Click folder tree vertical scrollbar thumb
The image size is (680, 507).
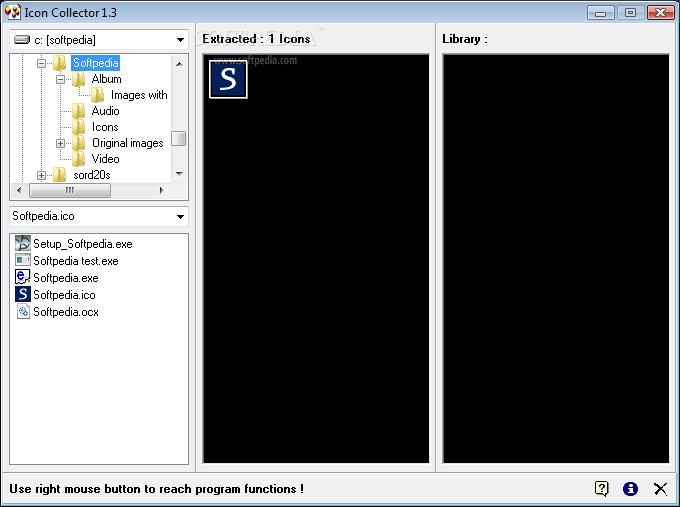pyautogui.click(x=179, y=139)
